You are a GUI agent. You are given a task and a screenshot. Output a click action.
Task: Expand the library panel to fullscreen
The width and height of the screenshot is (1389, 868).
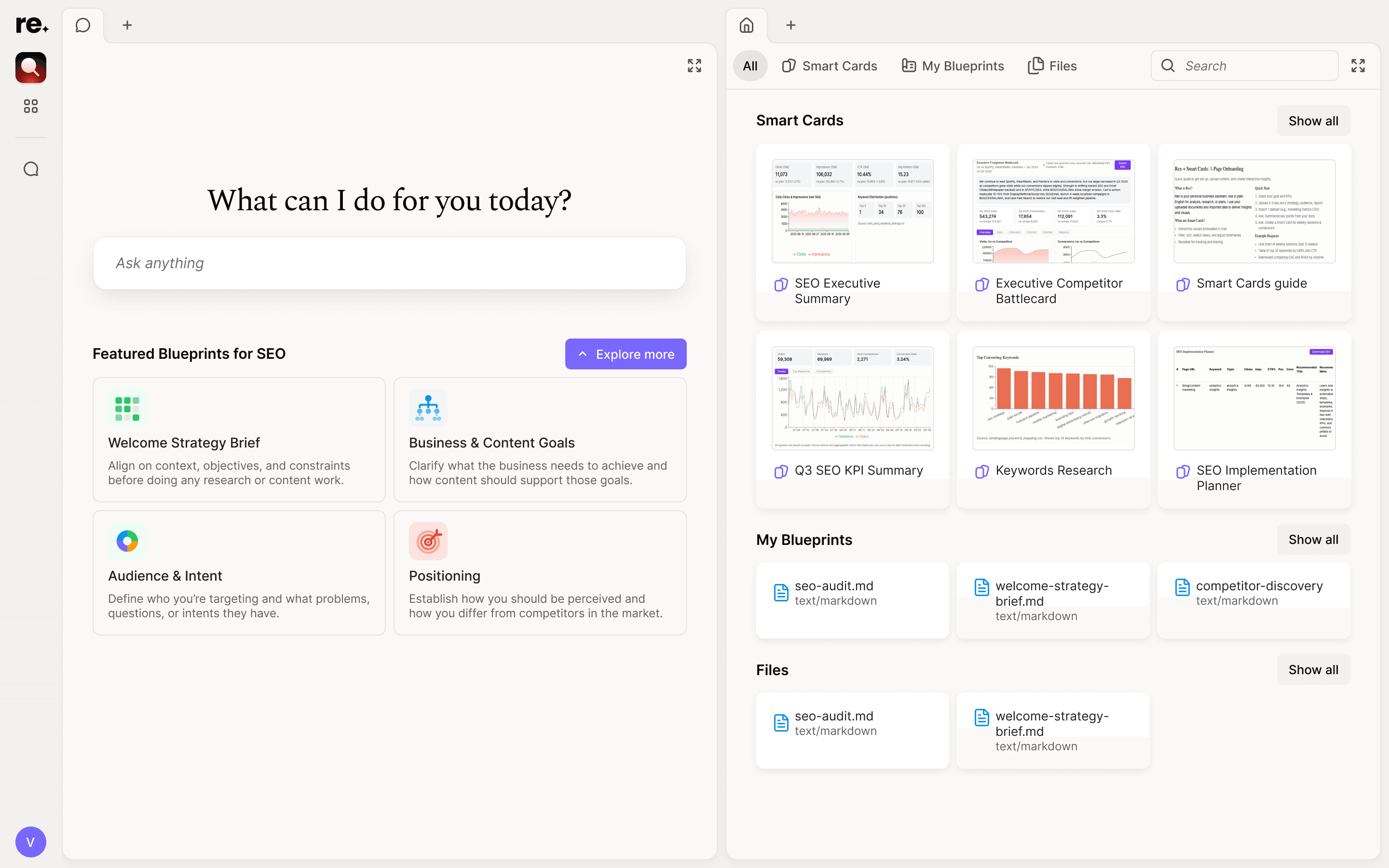(x=1358, y=66)
